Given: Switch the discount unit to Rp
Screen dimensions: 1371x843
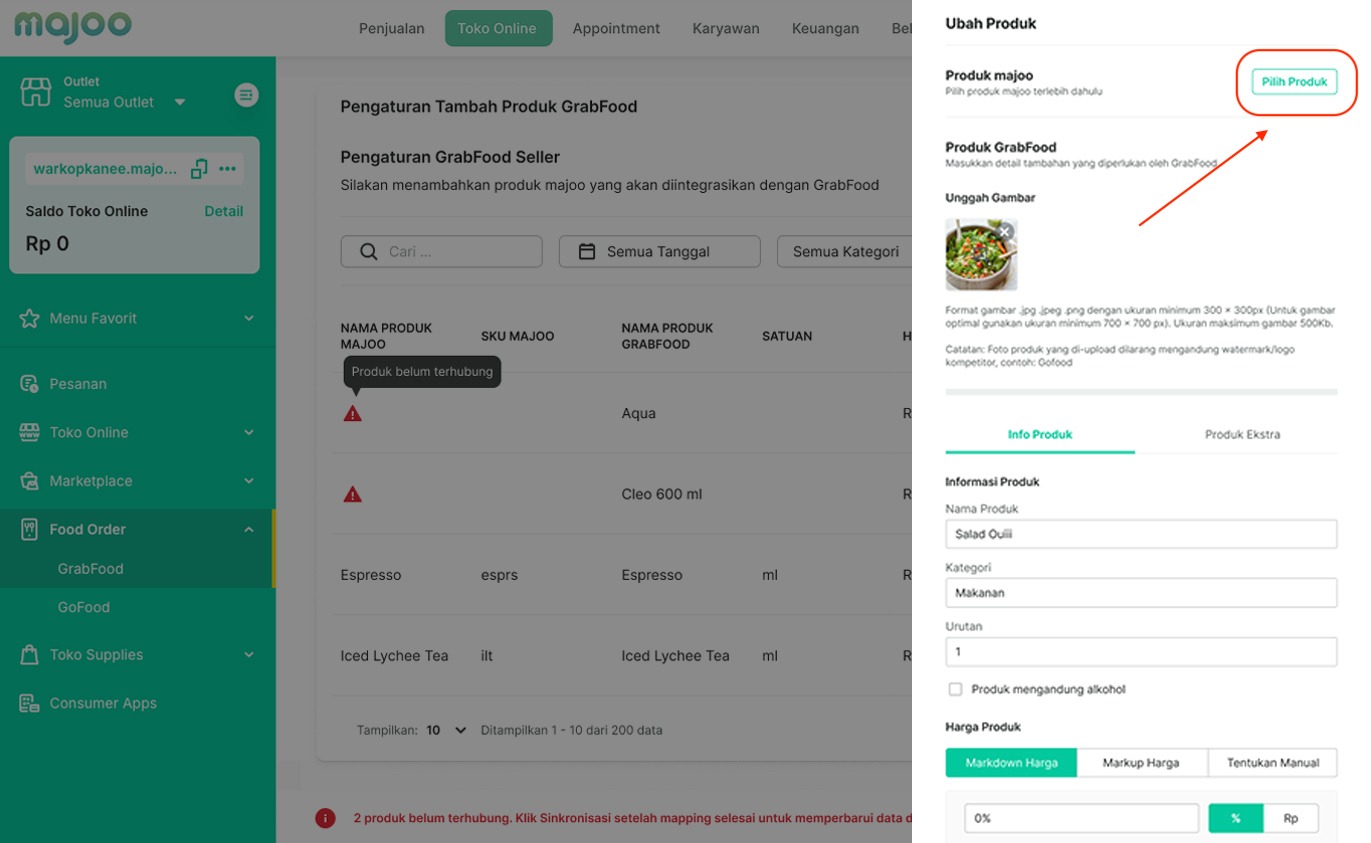Looking at the screenshot, I should click(x=1291, y=818).
